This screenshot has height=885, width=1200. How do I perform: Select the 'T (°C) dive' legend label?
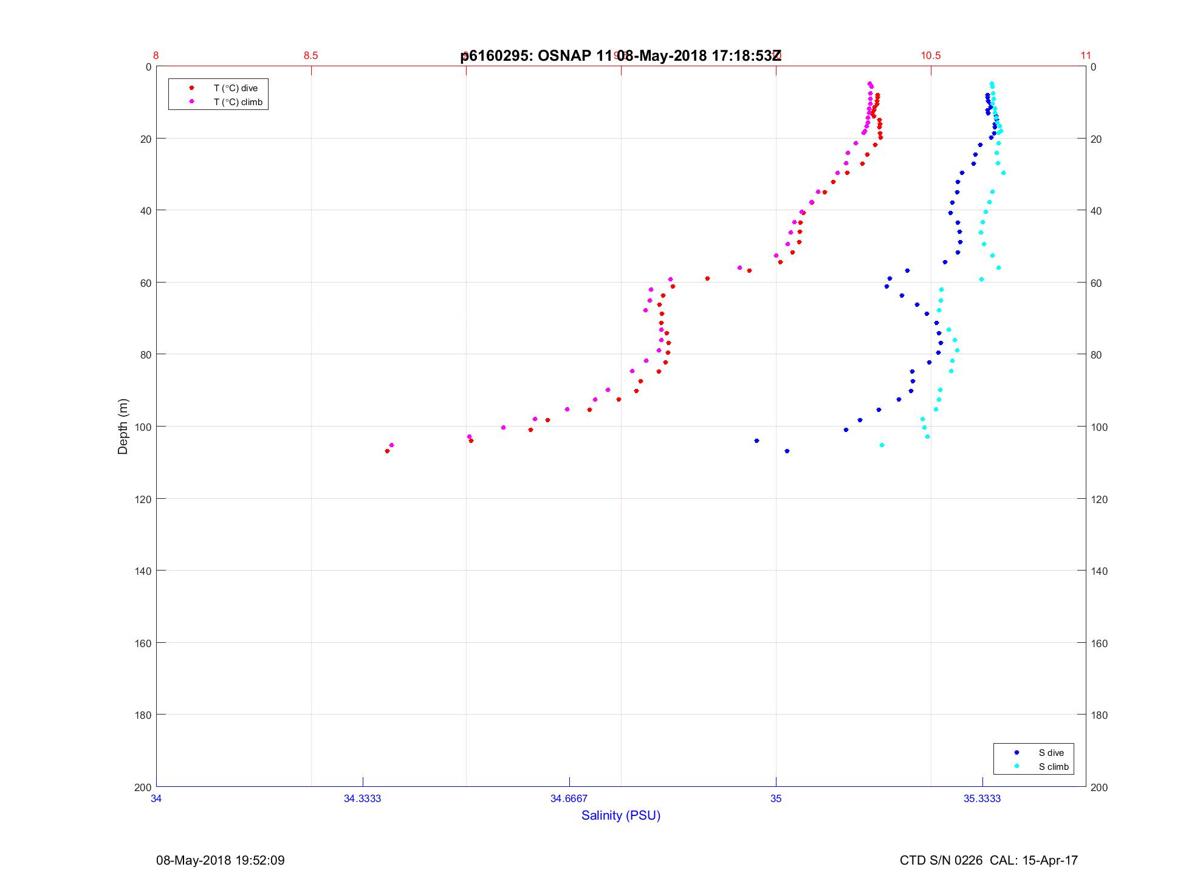tap(235, 88)
